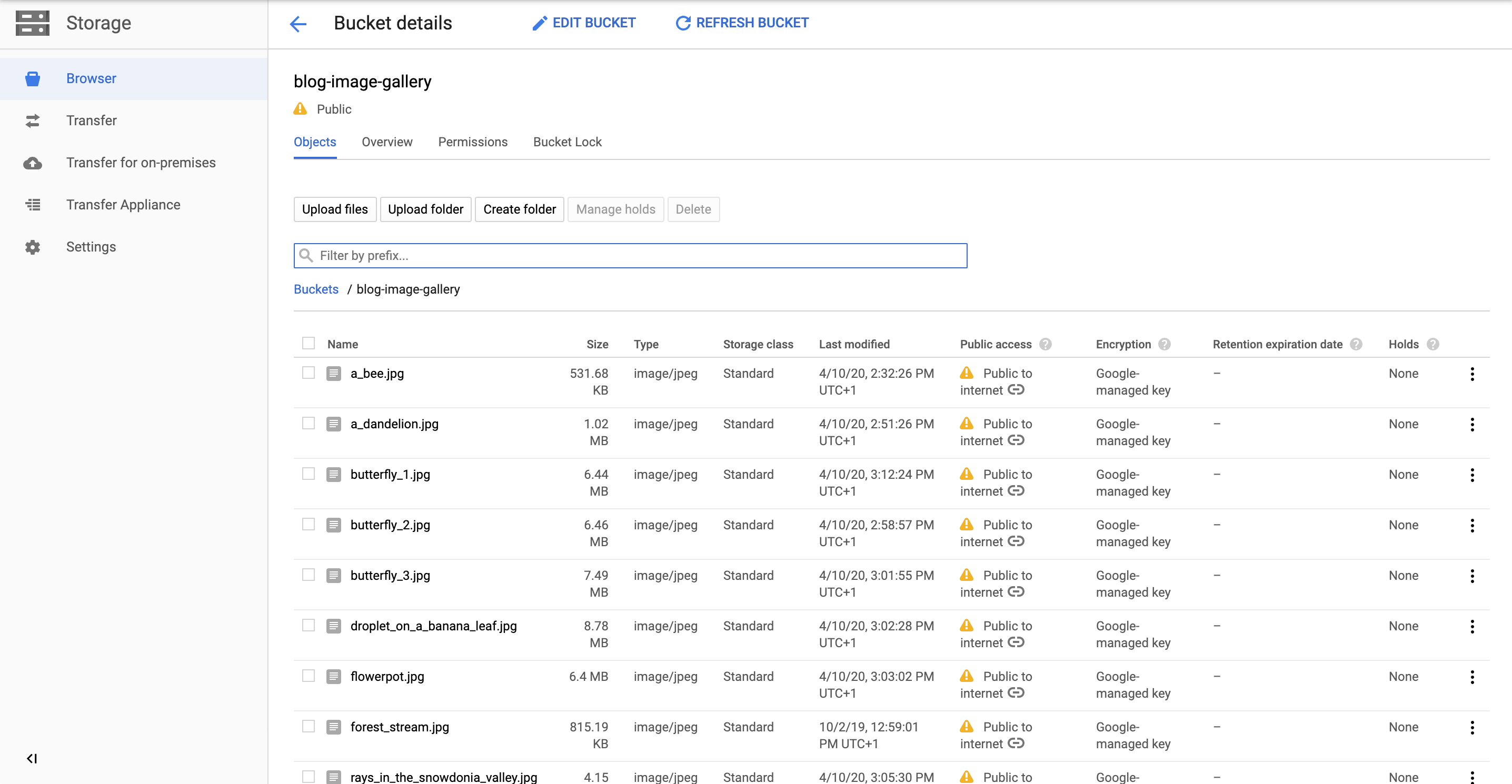Screen dimensions: 1512x784
Task: Select the Transfer Appliance sidebar icon
Action: point(32,205)
